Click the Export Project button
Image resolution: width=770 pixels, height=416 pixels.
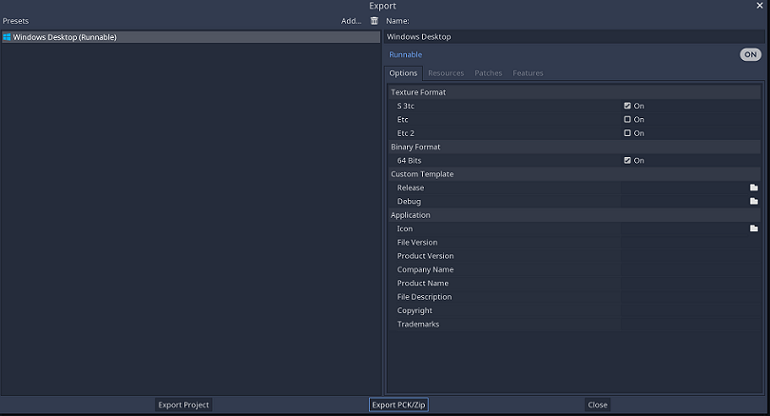(x=184, y=405)
